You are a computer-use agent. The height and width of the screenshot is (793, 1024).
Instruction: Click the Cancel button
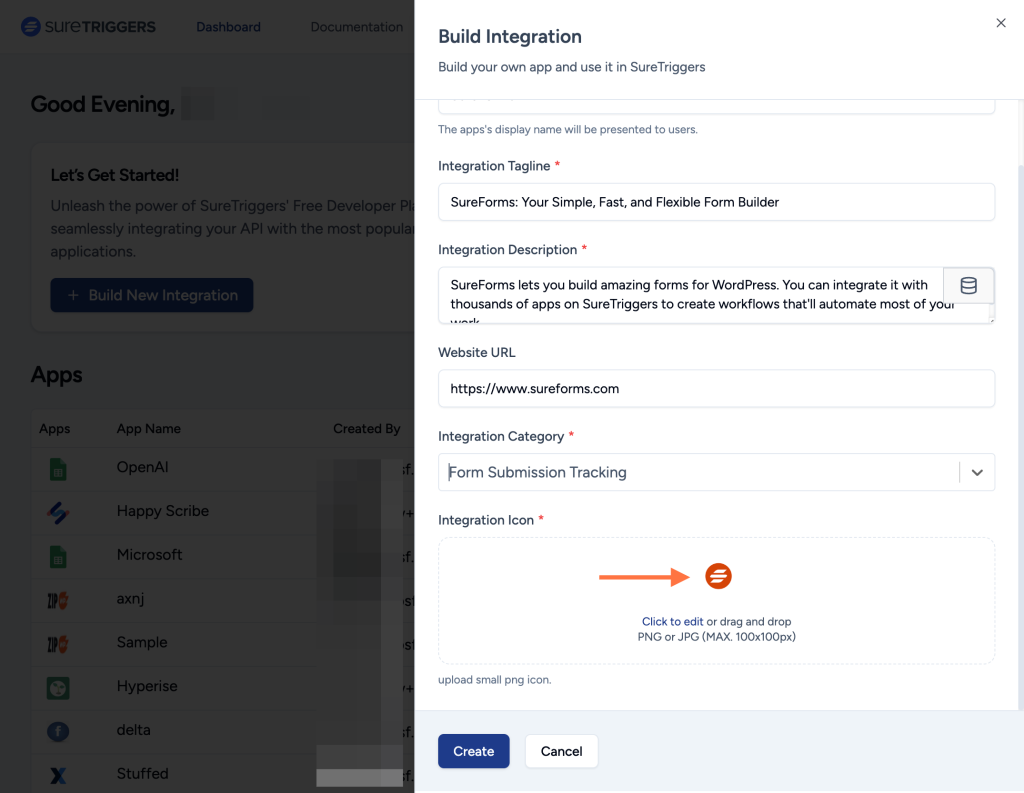[561, 751]
